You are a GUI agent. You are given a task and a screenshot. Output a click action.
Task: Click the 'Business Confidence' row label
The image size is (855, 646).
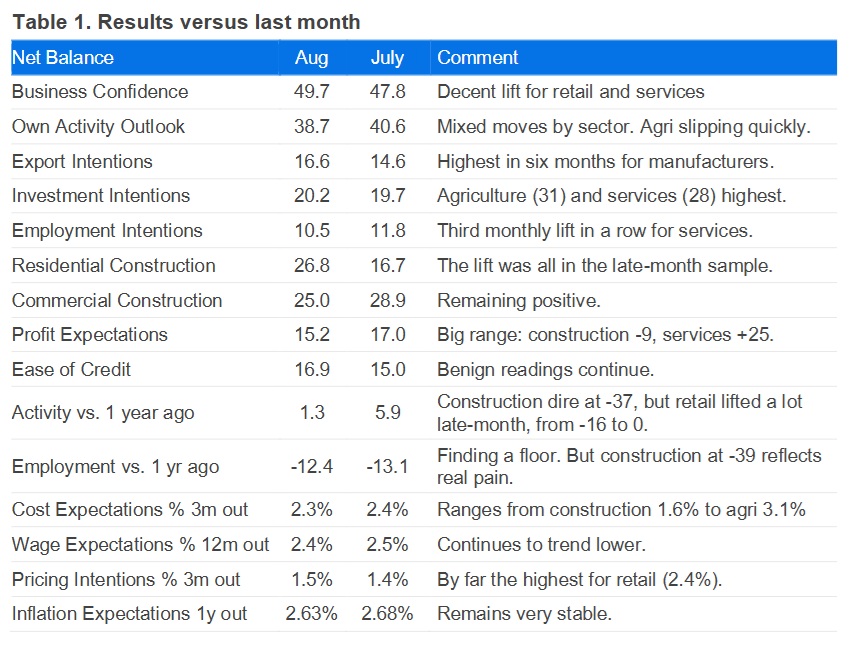coord(100,92)
